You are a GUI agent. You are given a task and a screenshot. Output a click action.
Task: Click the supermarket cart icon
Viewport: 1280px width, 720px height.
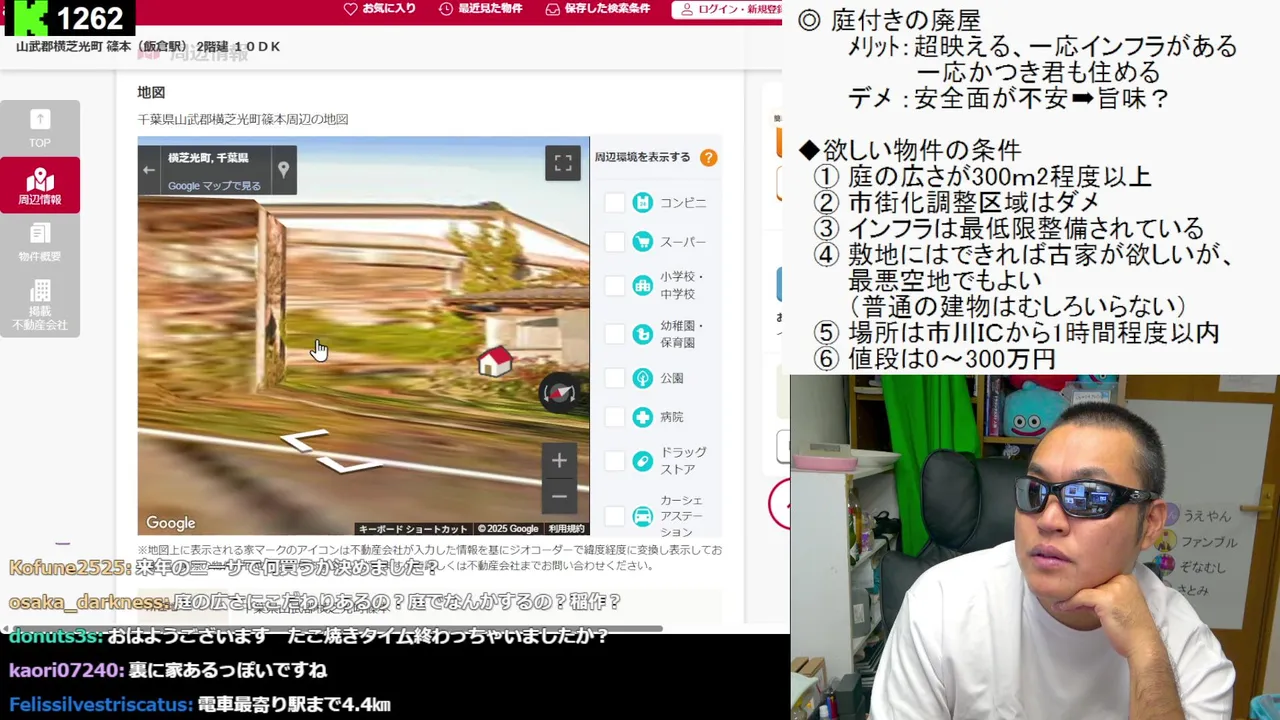tap(643, 242)
